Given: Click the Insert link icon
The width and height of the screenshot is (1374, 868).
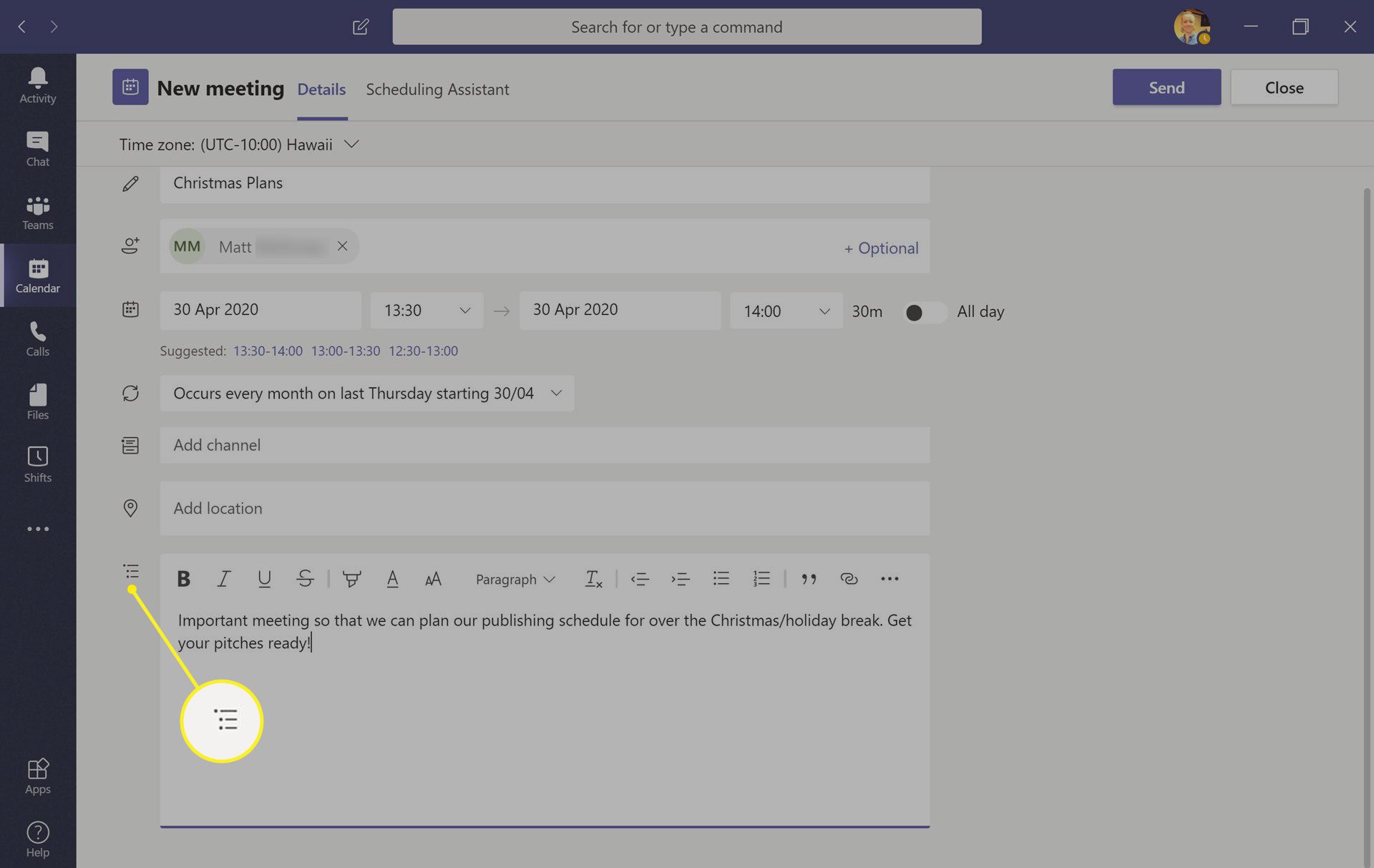Looking at the screenshot, I should click(x=847, y=578).
